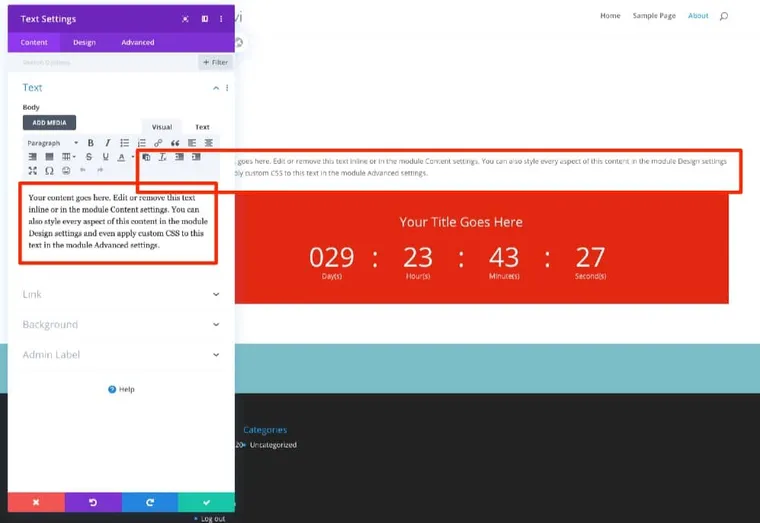This screenshot has height=523, width=760.
Task: Save changes with the green checkmark
Action: coord(206,502)
